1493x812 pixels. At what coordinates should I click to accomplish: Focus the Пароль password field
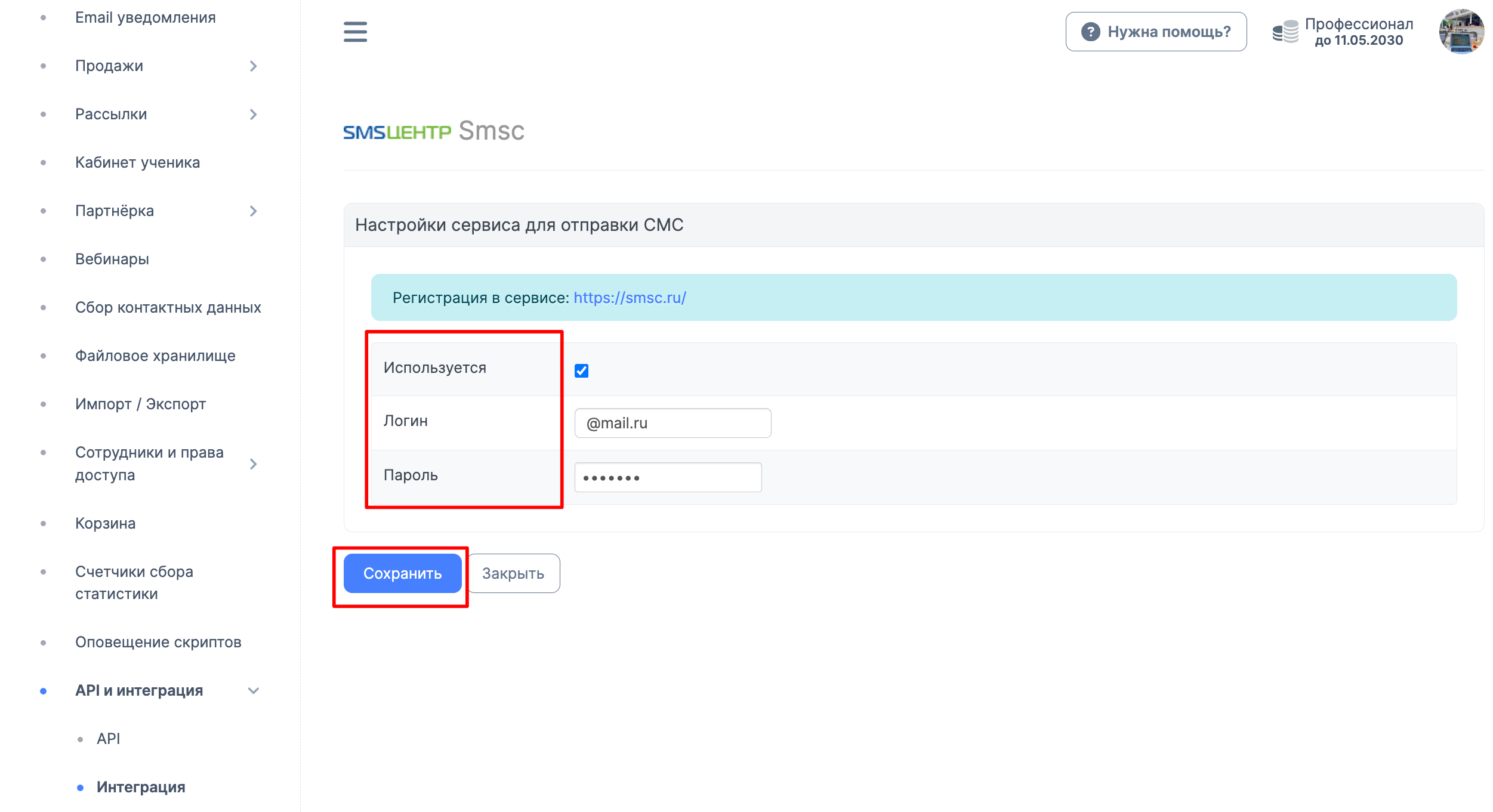click(668, 477)
